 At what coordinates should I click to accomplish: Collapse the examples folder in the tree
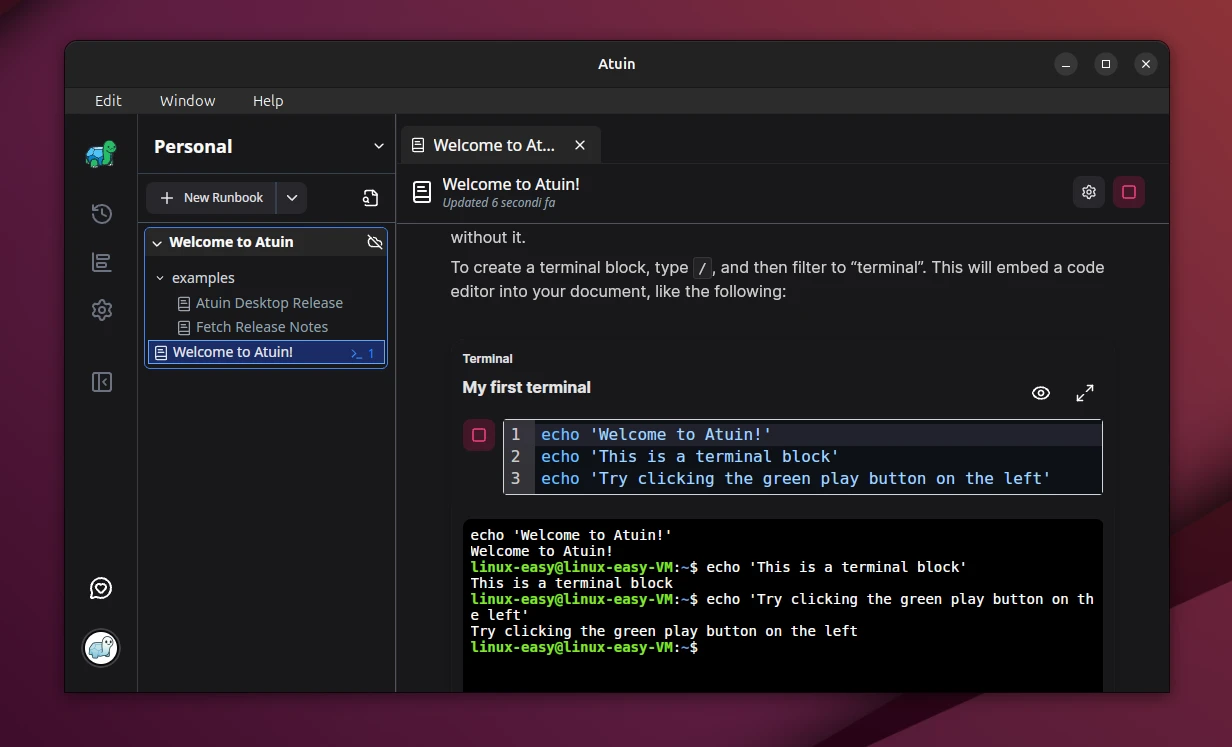(x=160, y=278)
